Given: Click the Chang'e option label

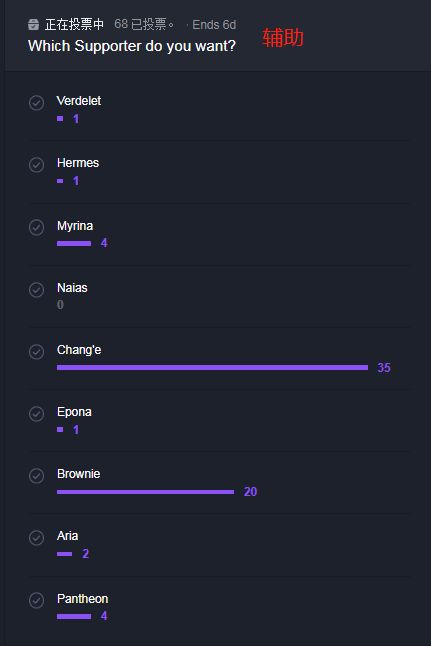Looking at the screenshot, I should click(79, 350).
